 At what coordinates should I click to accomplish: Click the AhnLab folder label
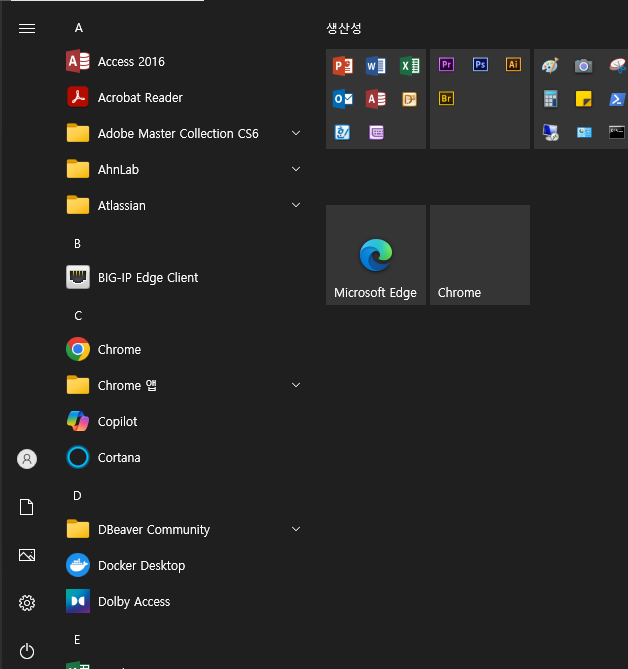pos(119,169)
